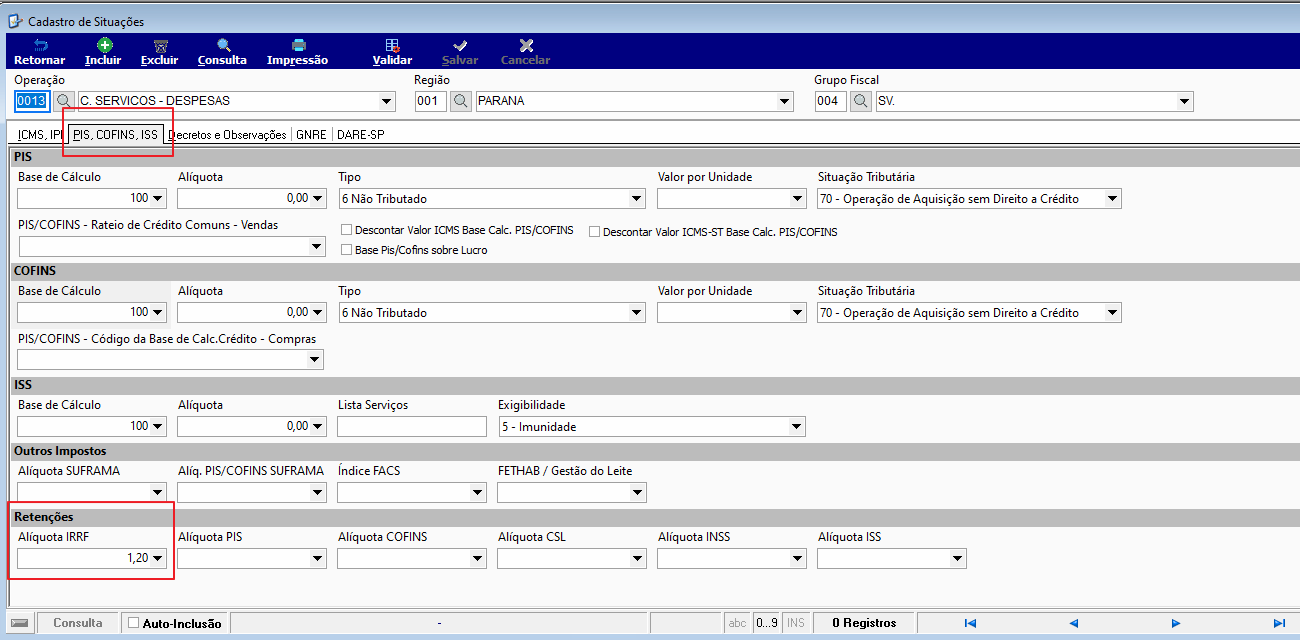Click the PIS Alíquota field
This screenshot has width=1300, height=640.
pyautogui.click(x=251, y=199)
